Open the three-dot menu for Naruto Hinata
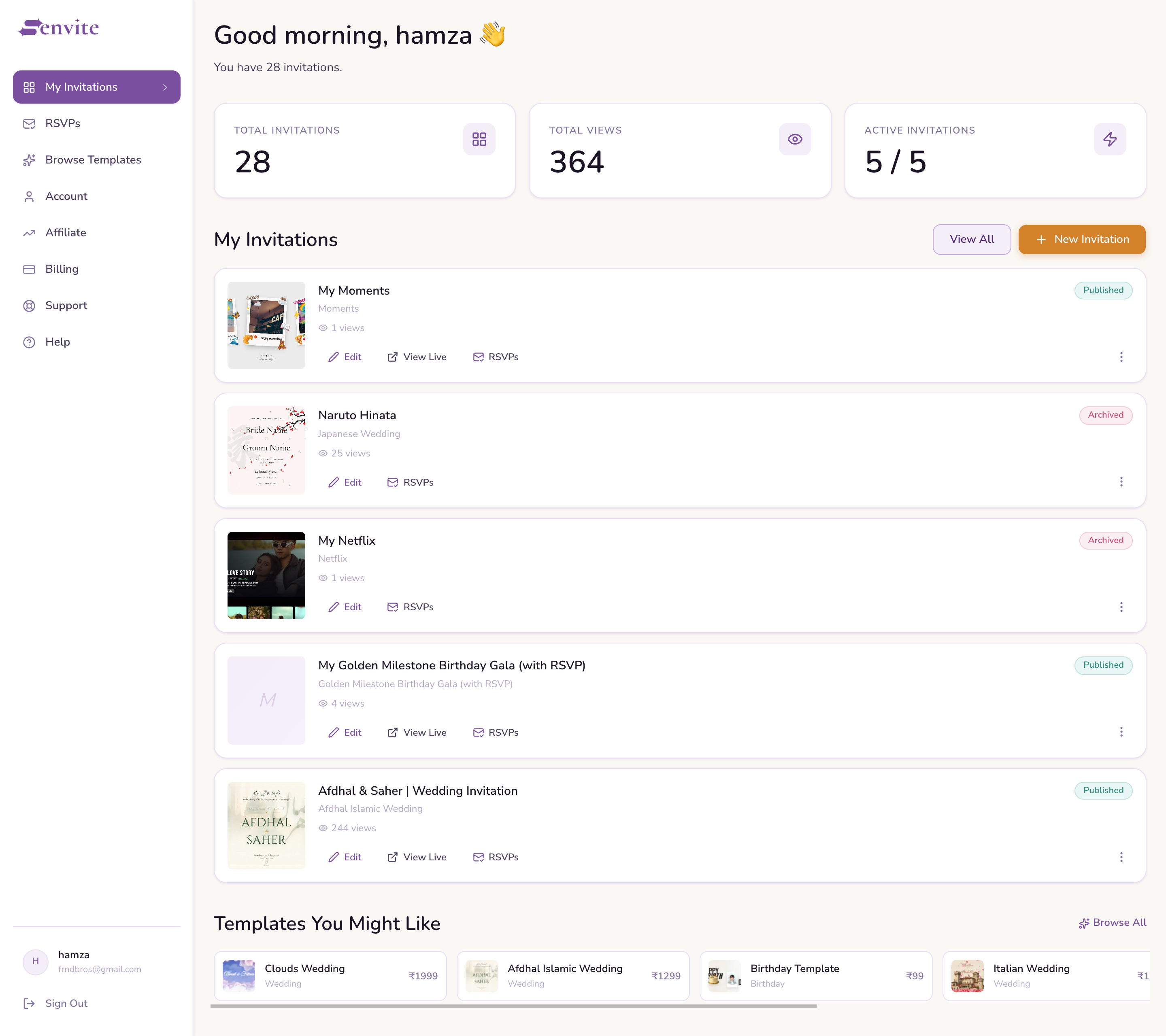 [1121, 482]
